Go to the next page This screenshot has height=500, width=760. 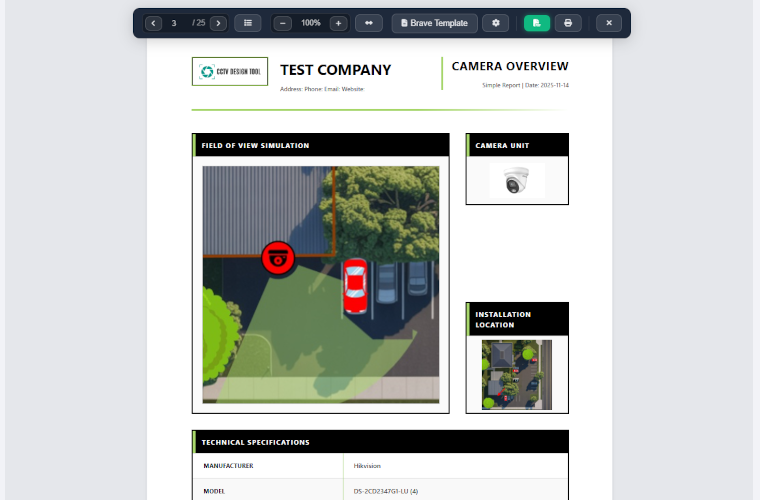coord(218,23)
